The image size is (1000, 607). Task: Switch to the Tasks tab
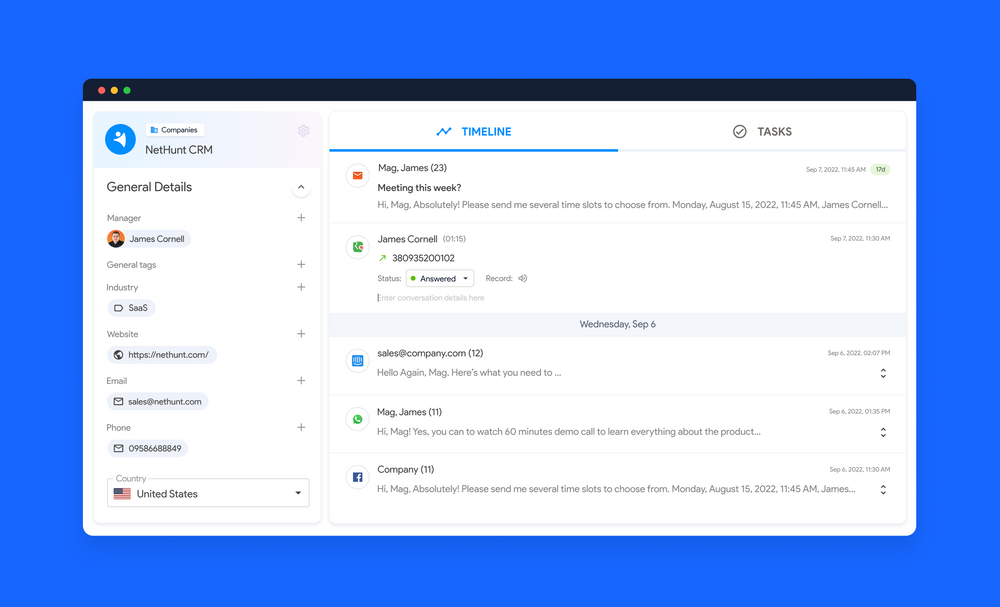763,131
